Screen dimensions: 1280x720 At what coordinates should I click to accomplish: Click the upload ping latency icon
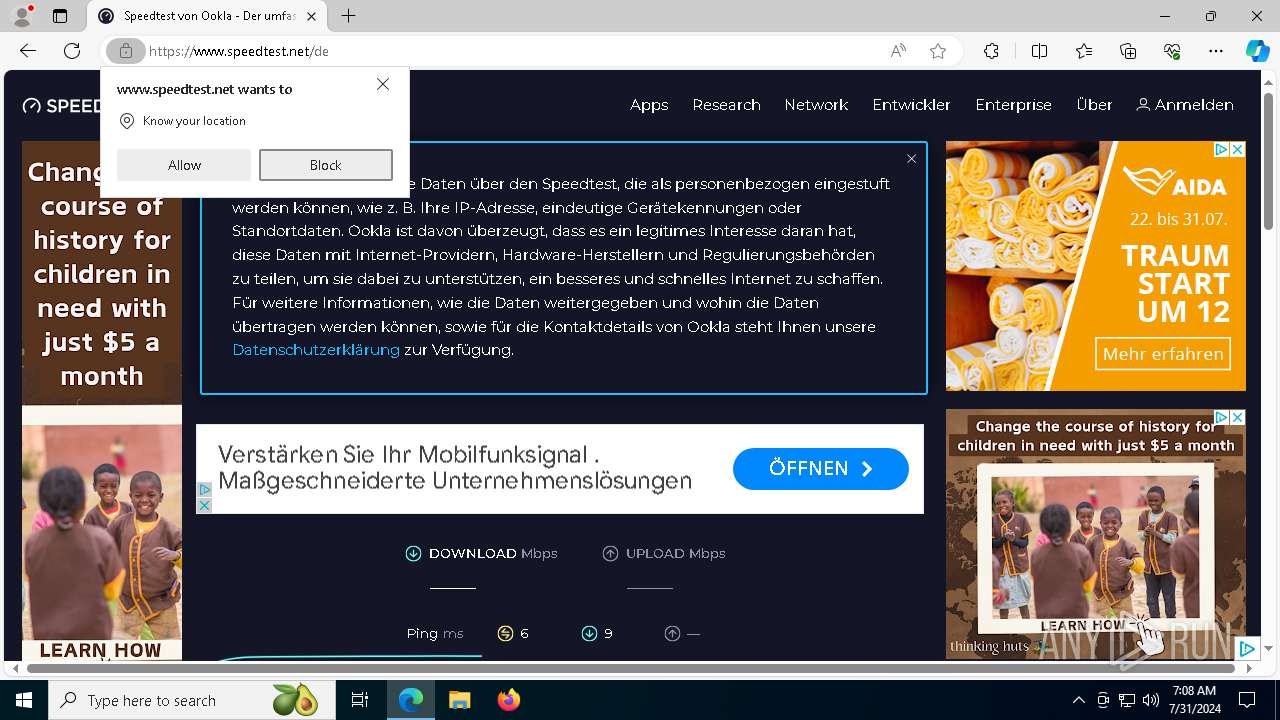(x=672, y=633)
